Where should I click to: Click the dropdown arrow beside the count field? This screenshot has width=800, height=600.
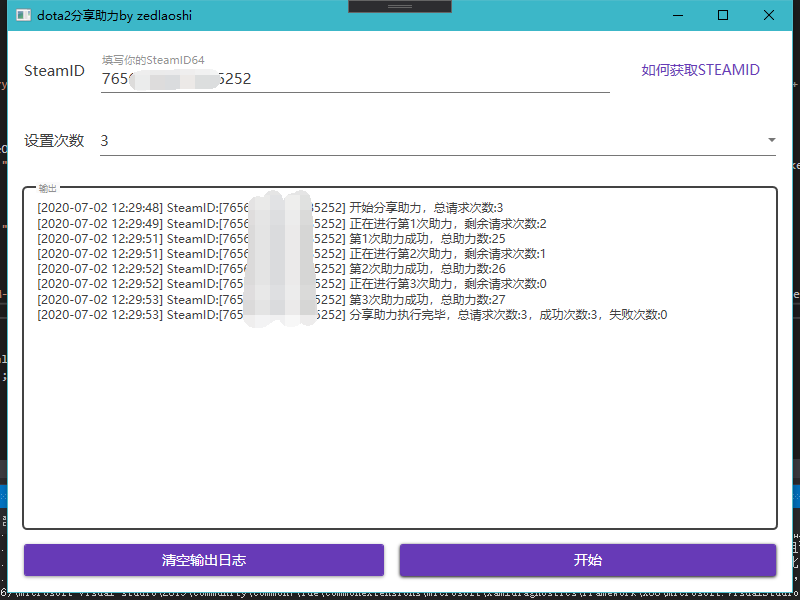770,140
